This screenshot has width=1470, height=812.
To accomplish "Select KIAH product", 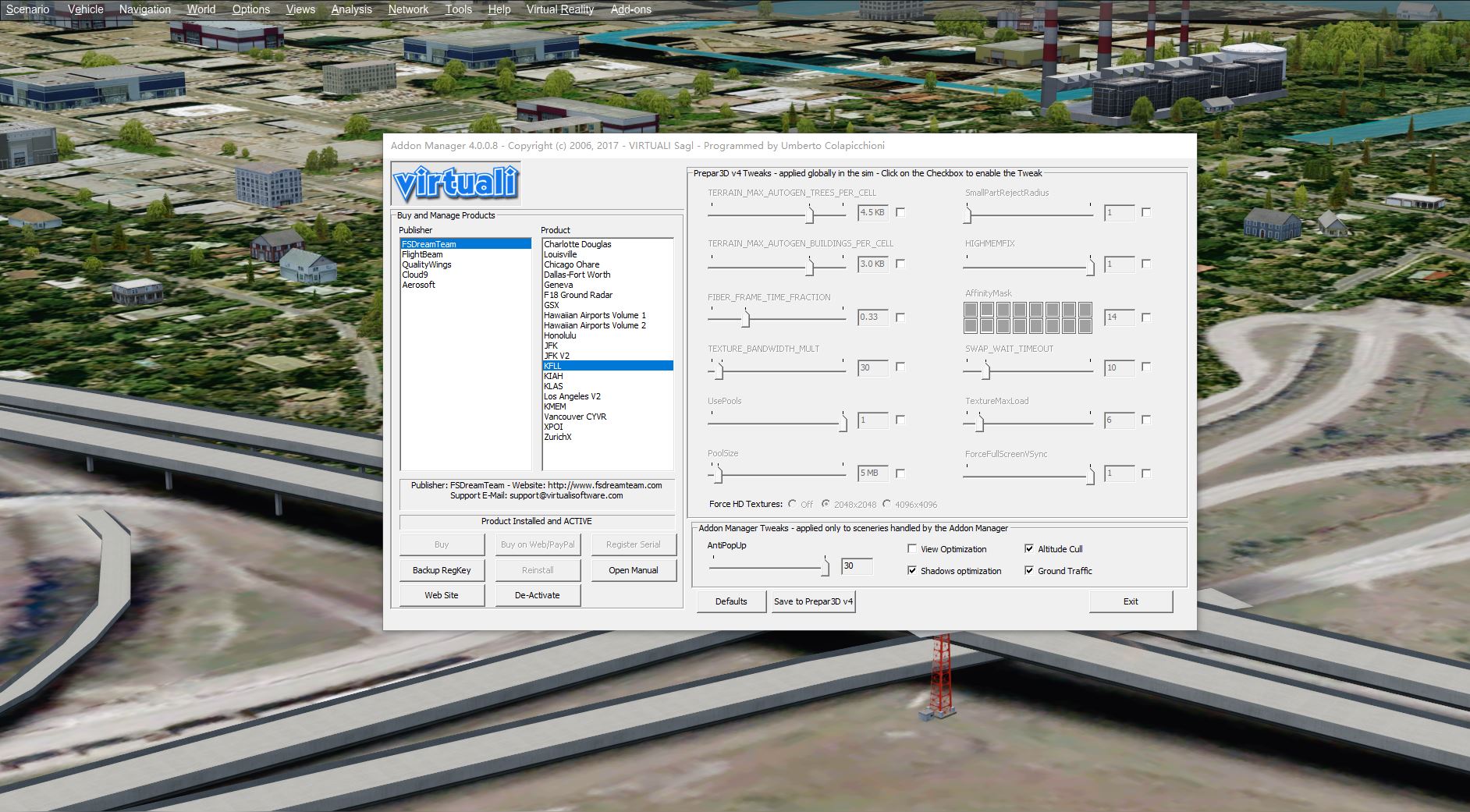I will 608,376.
